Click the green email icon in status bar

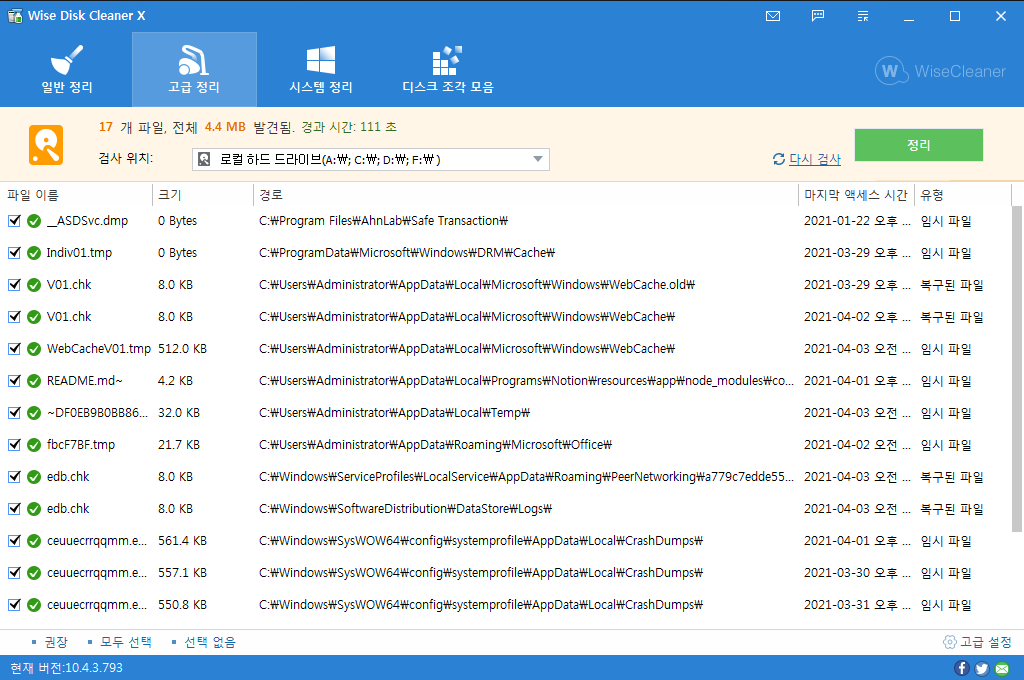[1002, 668]
